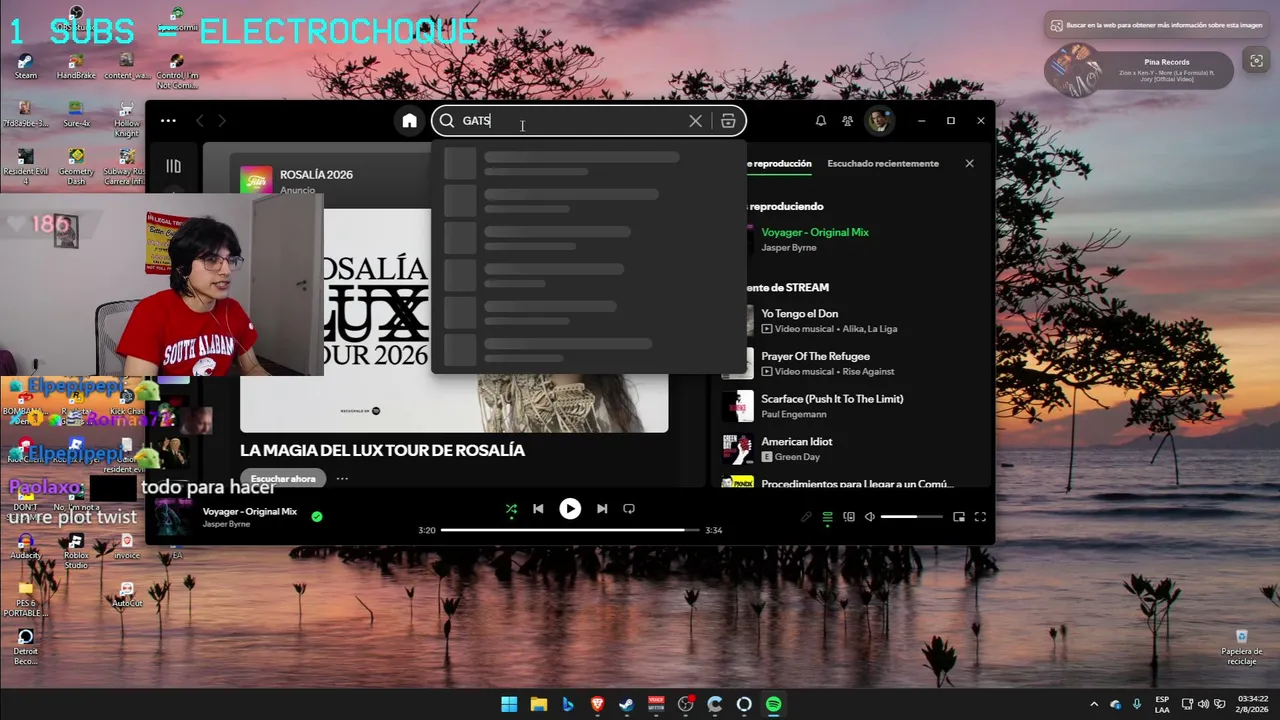Skip to next track
Viewport: 1280px width, 720px height.
coord(602,509)
